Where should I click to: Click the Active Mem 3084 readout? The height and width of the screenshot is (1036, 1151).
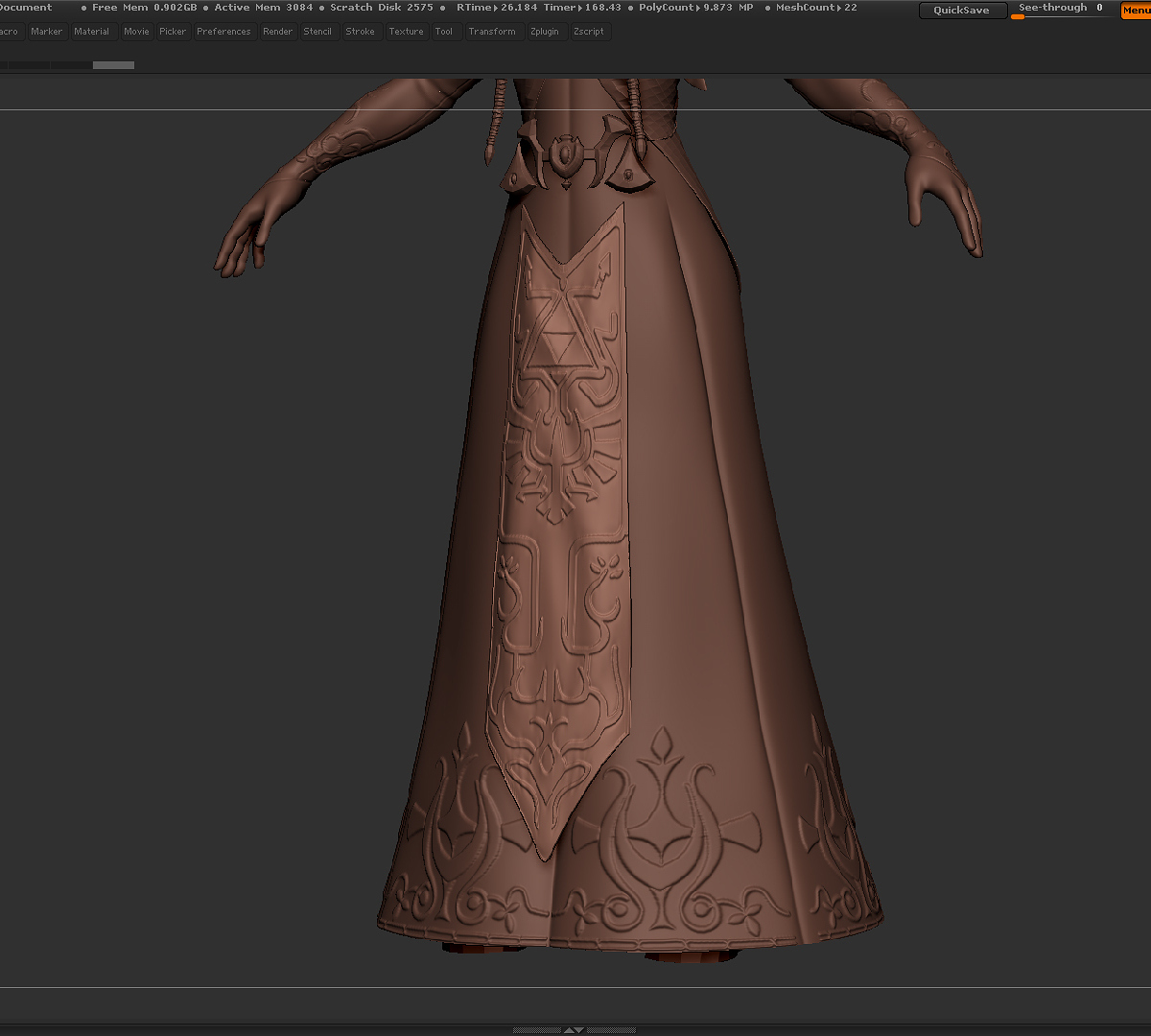pyautogui.click(x=264, y=8)
